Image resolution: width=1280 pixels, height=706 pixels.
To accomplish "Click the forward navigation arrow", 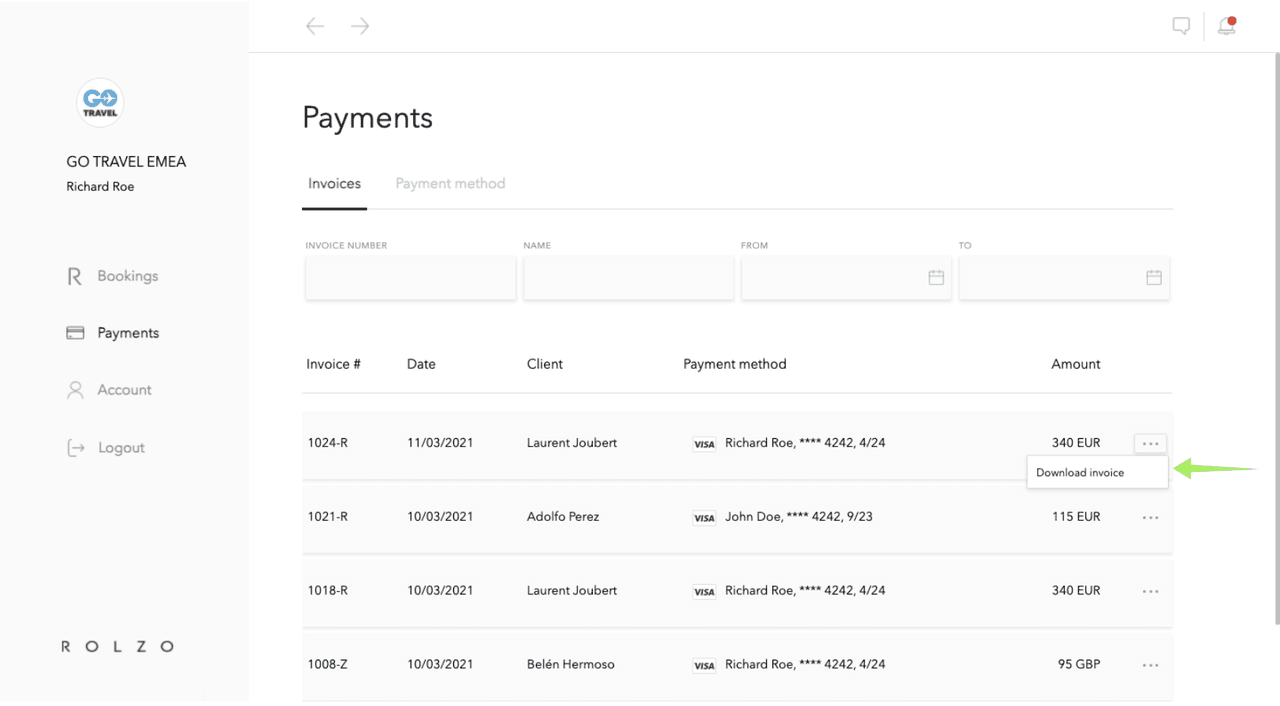I will click(360, 26).
